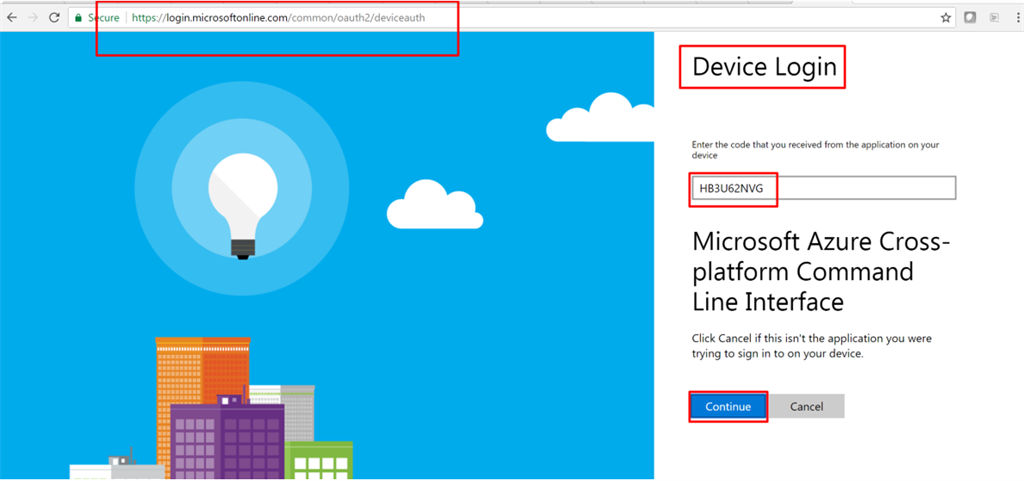Click the Device Login heading
The width and height of the screenshot is (1024, 481).
click(x=764, y=67)
